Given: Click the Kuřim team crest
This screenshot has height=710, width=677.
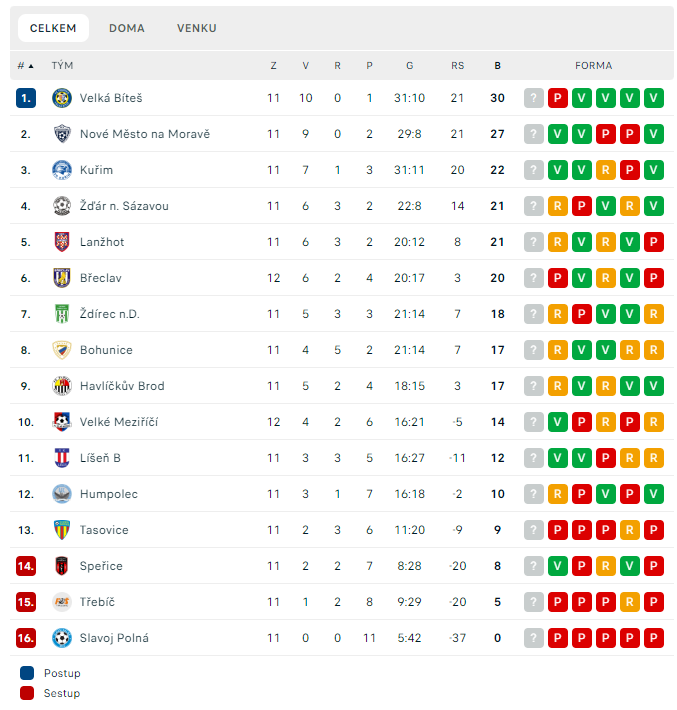Looking at the screenshot, I should 62,170.
